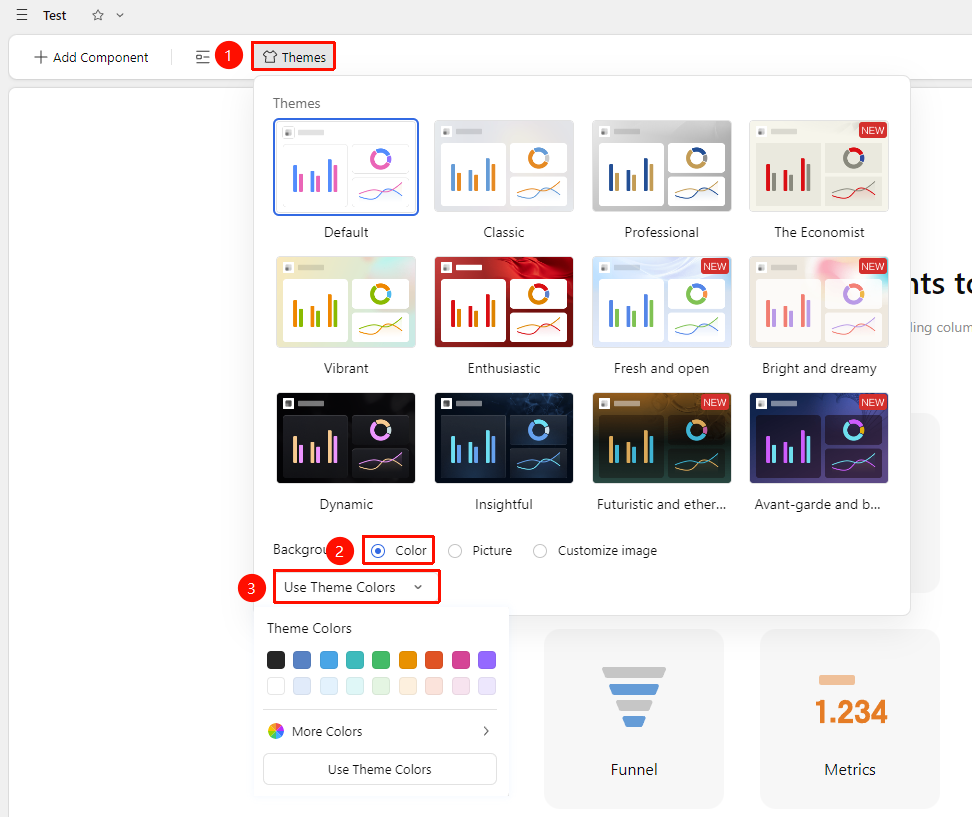972x817 pixels.
Task: Apply the Avant-garde theme
Action: (x=819, y=438)
